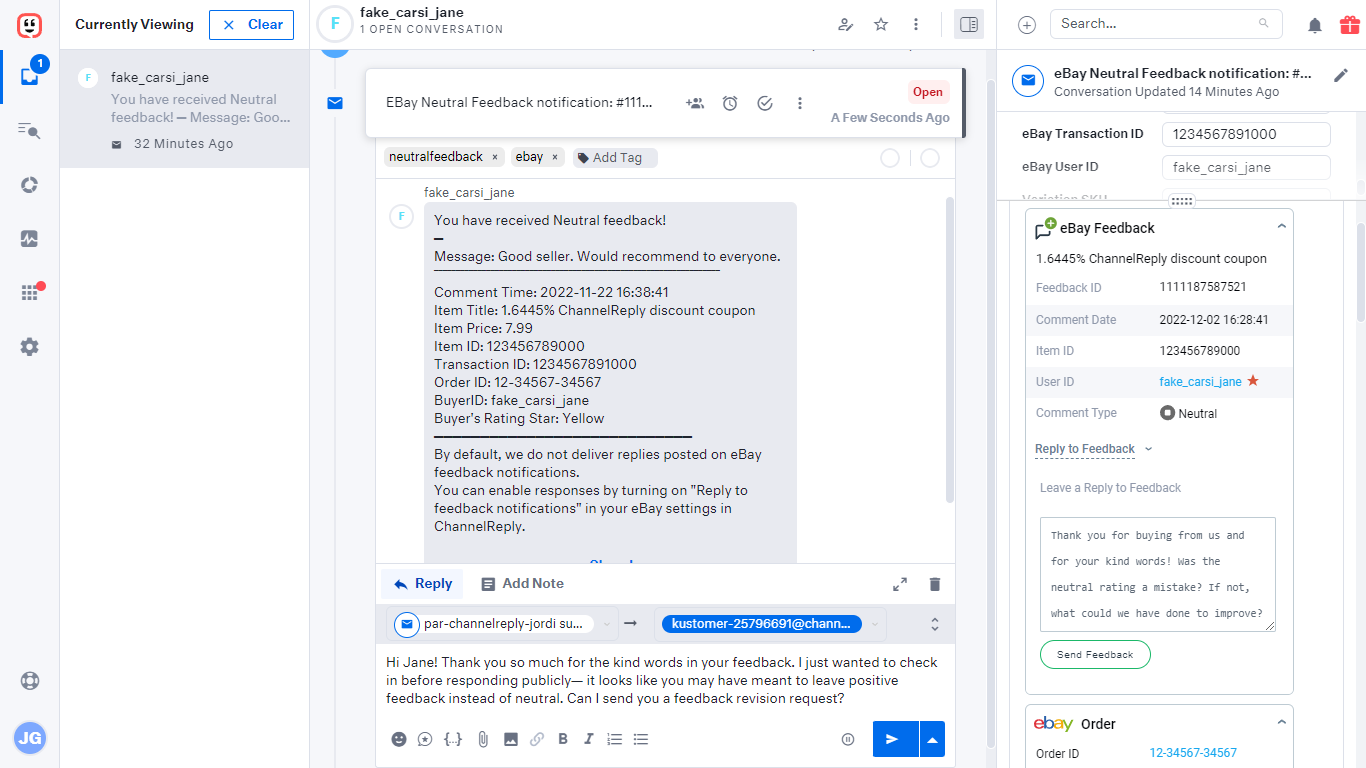Expand the reply editor to fullscreen
The width and height of the screenshot is (1366, 768).
click(x=900, y=584)
